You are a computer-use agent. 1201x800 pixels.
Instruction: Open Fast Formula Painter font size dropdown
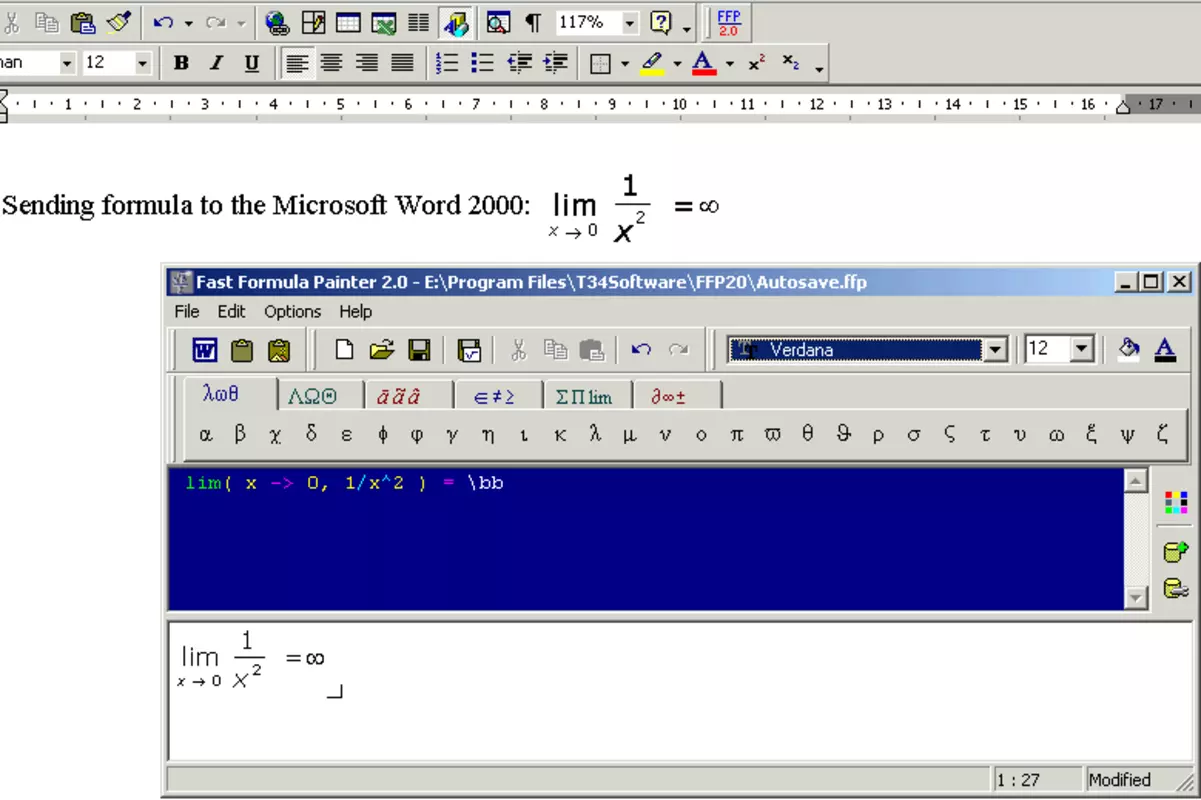point(1083,350)
